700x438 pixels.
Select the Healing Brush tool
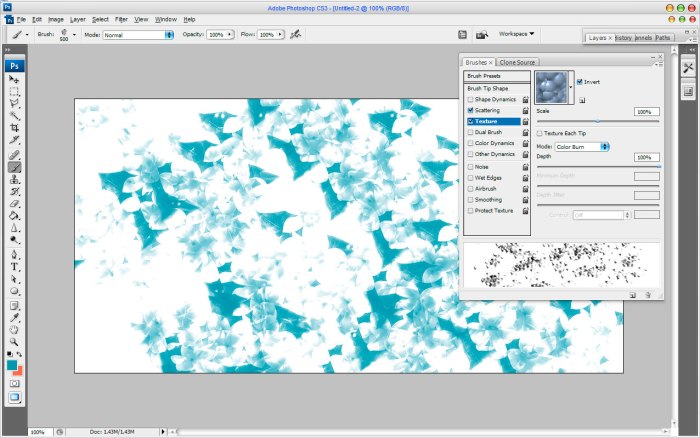(14, 155)
